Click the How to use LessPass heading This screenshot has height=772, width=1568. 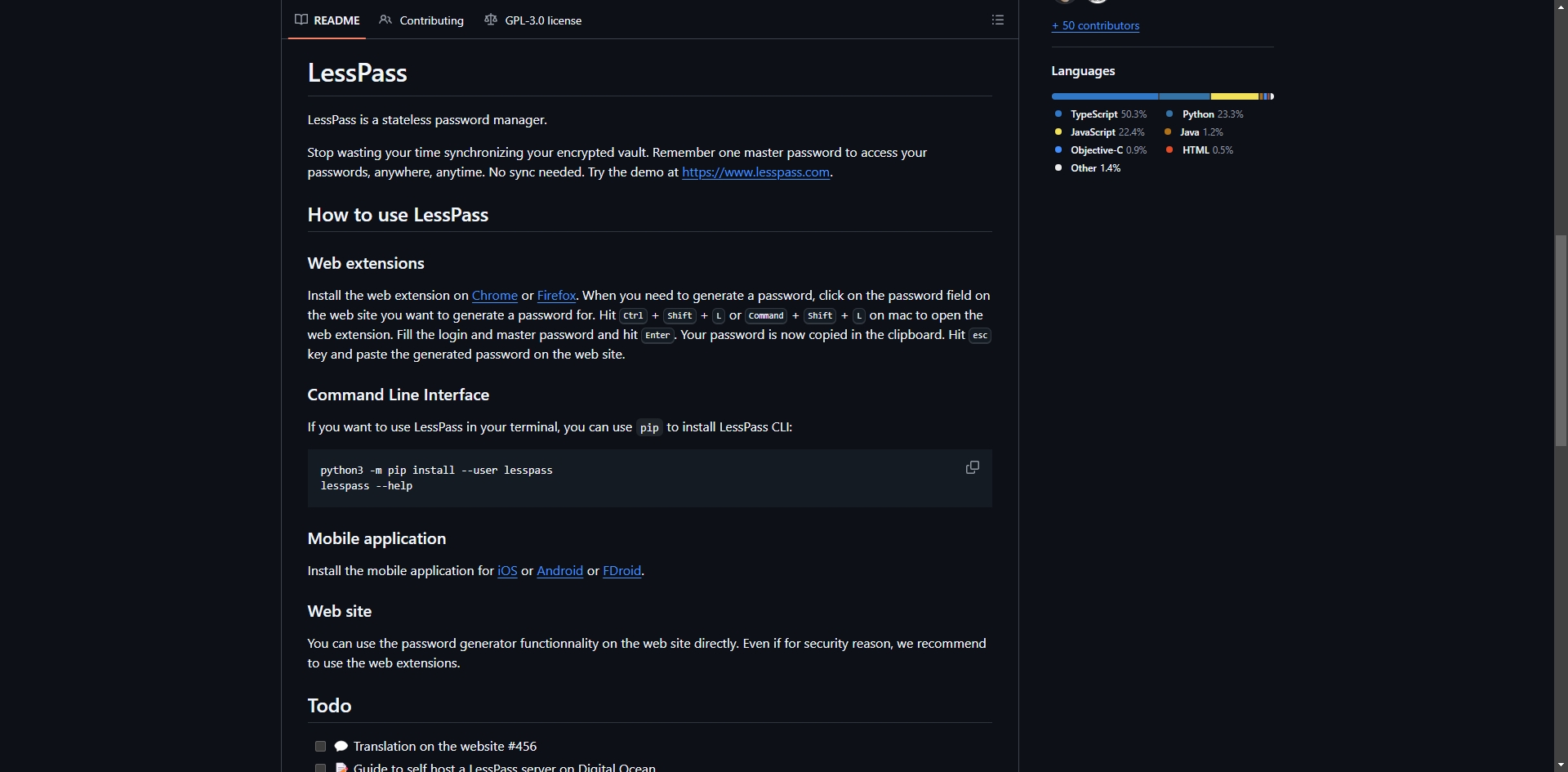coord(398,215)
